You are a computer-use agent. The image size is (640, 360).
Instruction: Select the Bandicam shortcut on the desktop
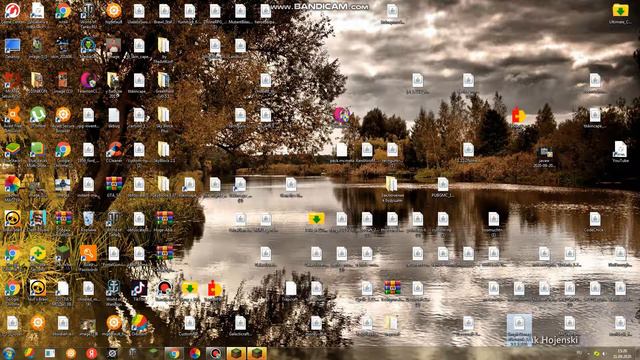point(164,288)
